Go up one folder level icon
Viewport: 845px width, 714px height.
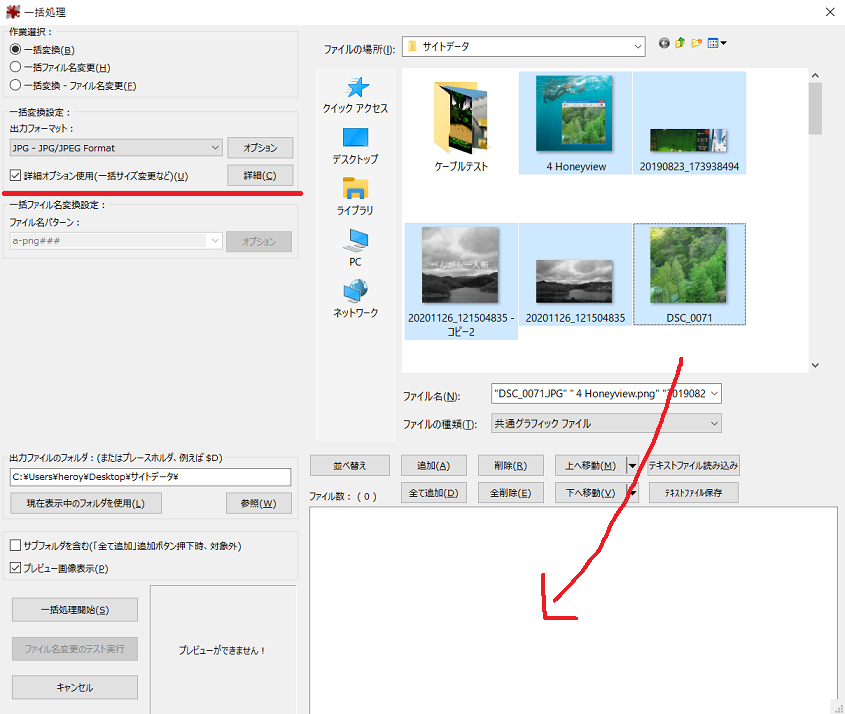[680, 43]
